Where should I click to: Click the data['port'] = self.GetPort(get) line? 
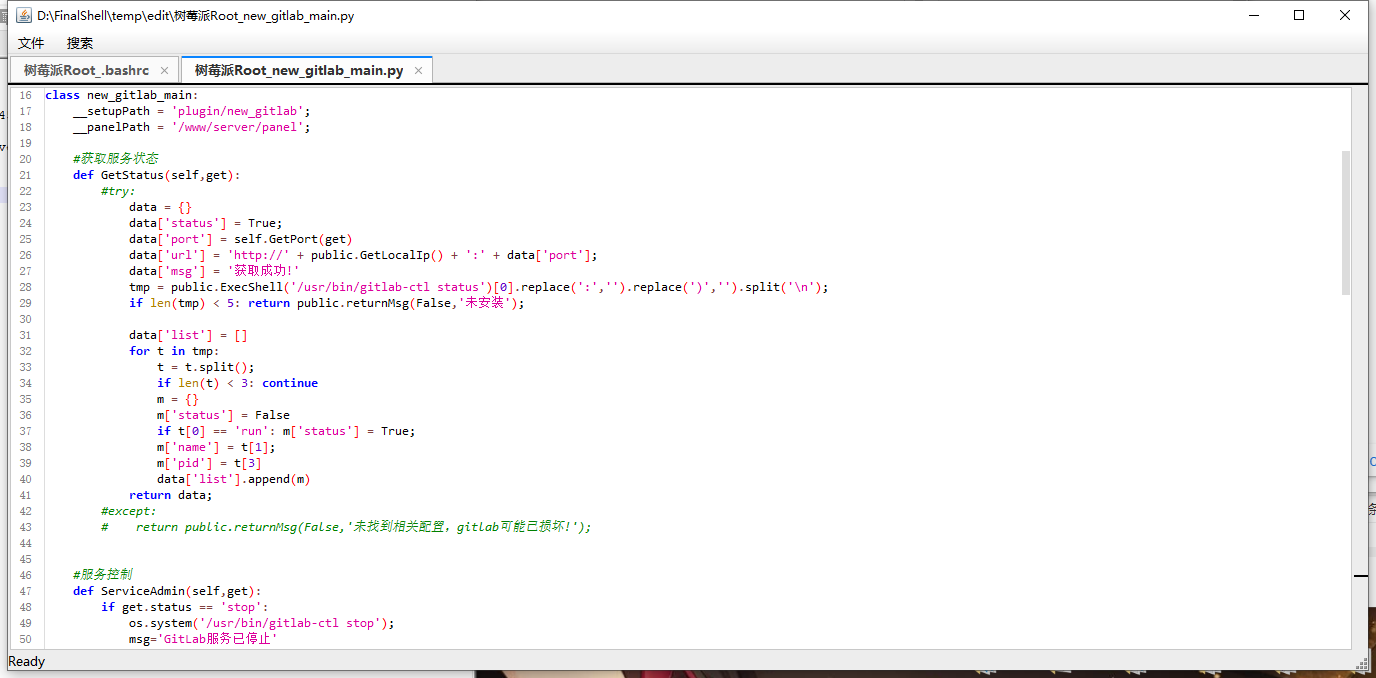(x=241, y=239)
